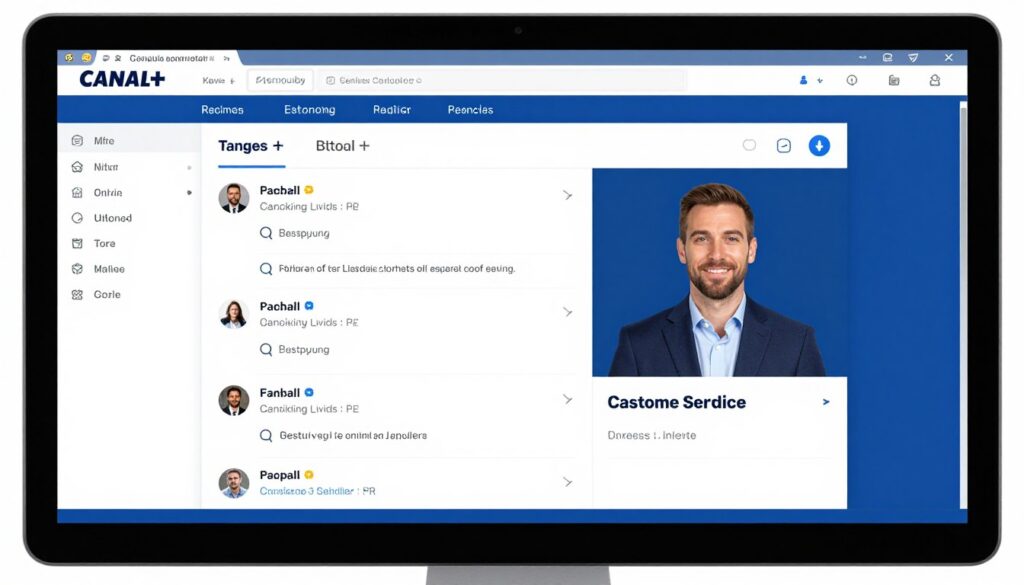The width and height of the screenshot is (1024, 585).
Task: Open the Recimes menu
Action: coord(222,110)
